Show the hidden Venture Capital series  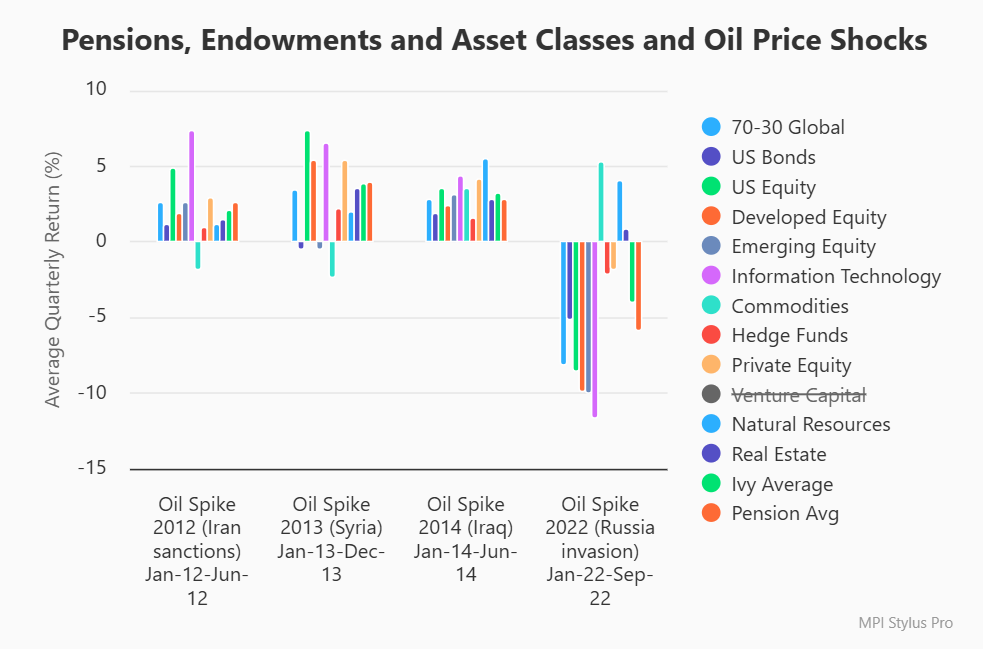(798, 395)
